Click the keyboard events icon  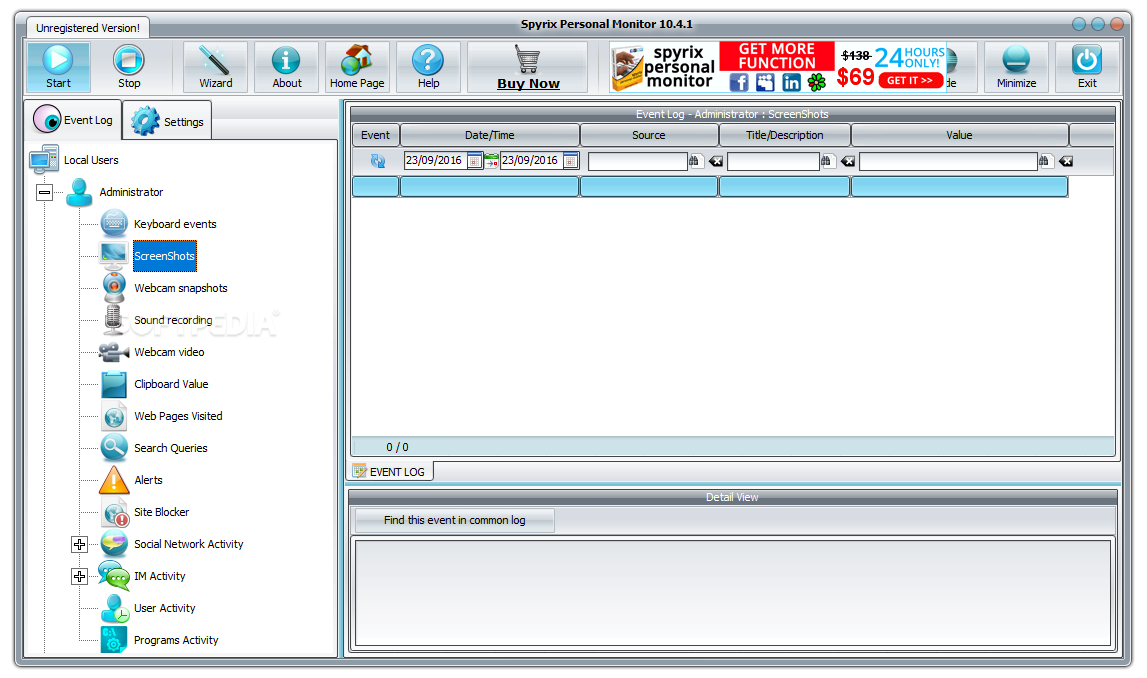tap(114, 224)
